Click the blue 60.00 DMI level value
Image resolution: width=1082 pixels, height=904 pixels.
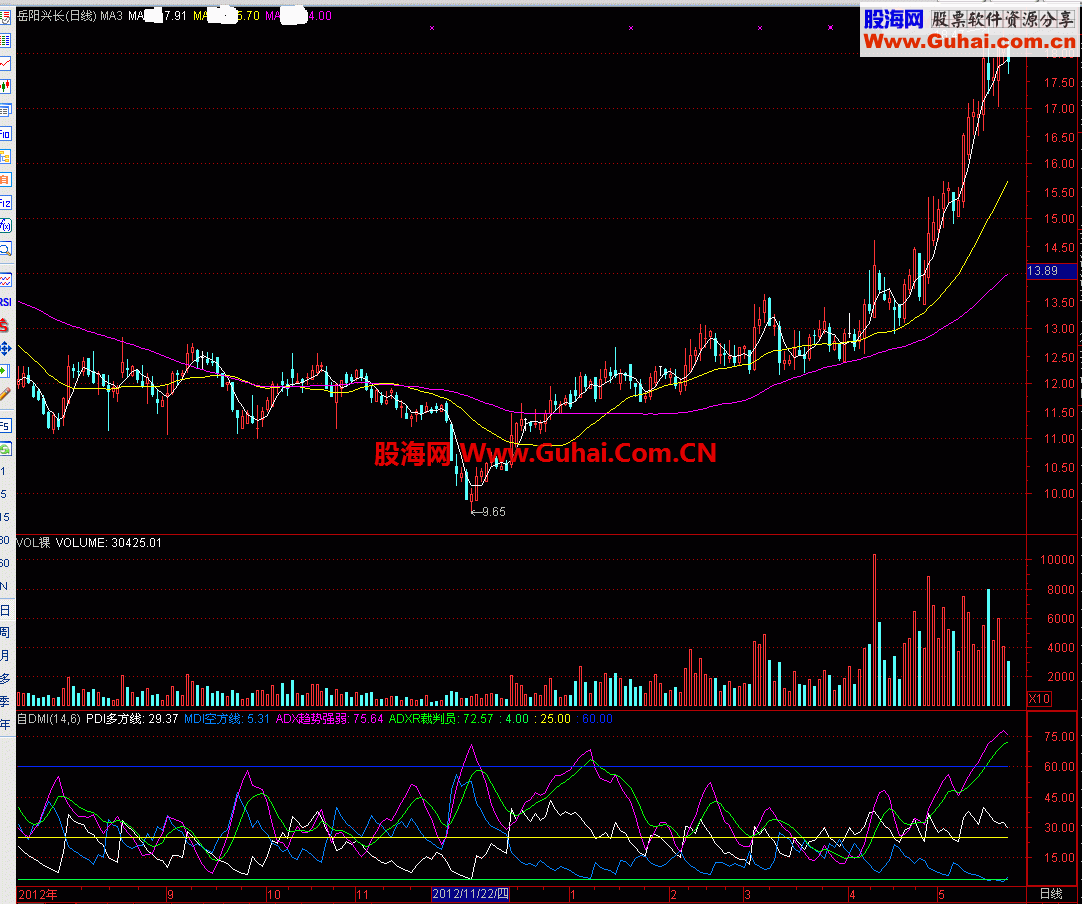pyautogui.click(x=597, y=718)
